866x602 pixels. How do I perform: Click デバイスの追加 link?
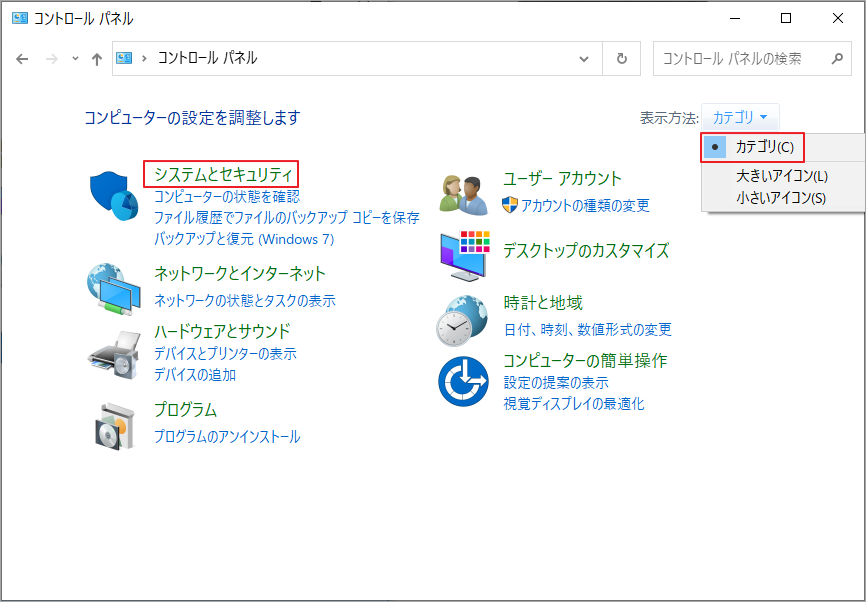(x=195, y=374)
